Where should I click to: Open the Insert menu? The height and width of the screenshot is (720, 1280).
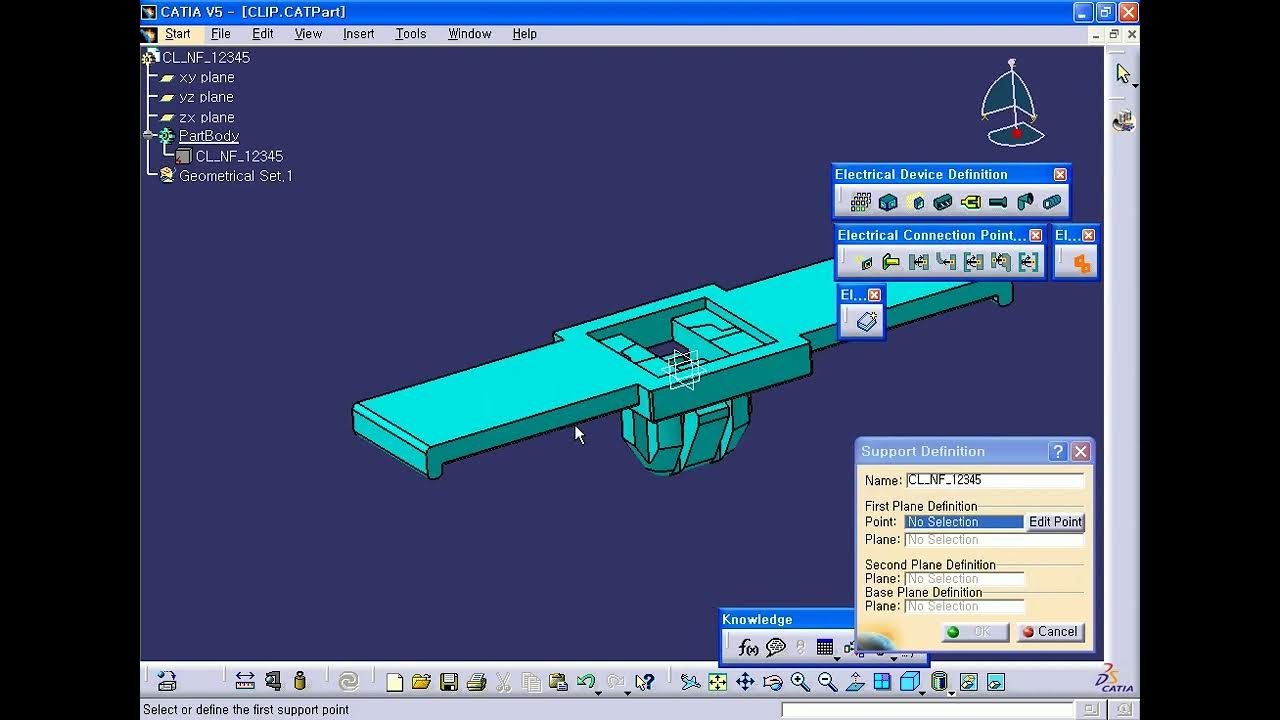pos(358,33)
